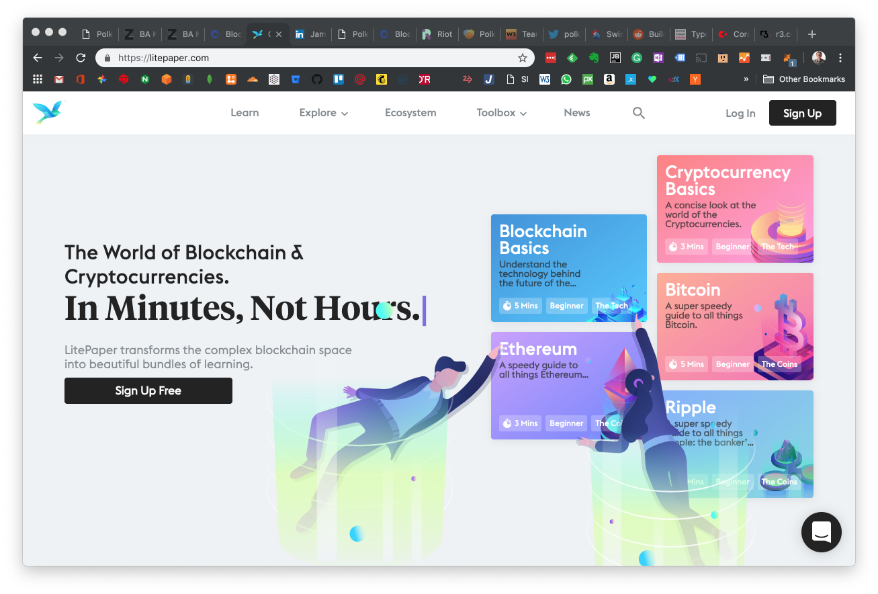The height and width of the screenshot is (594, 878).
Task: Show hidden bookmarks via the overflow chevron
Action: click(x=746, y=79)
